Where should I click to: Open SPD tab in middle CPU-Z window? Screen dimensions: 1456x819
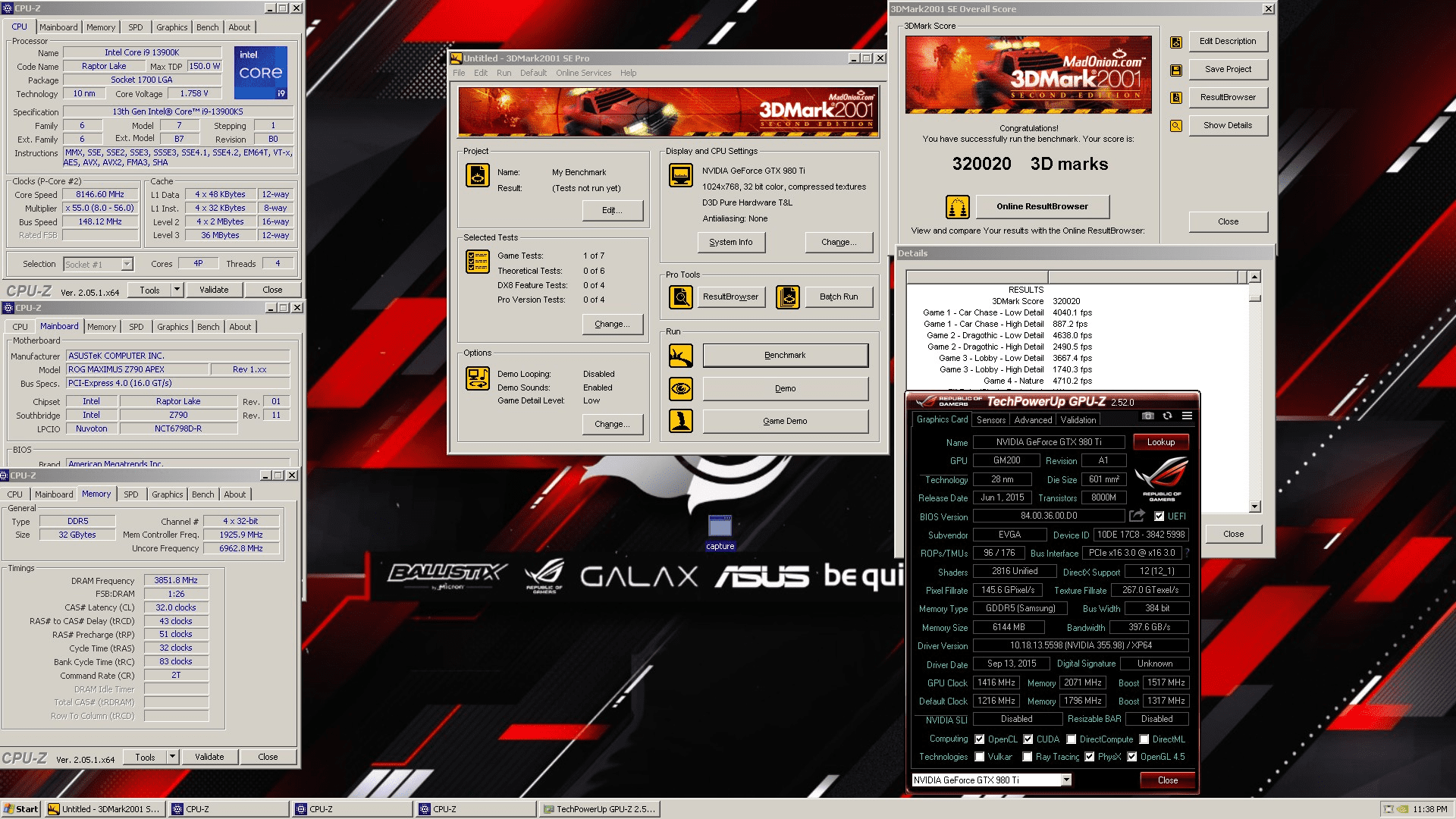click(x=136, y=327)
